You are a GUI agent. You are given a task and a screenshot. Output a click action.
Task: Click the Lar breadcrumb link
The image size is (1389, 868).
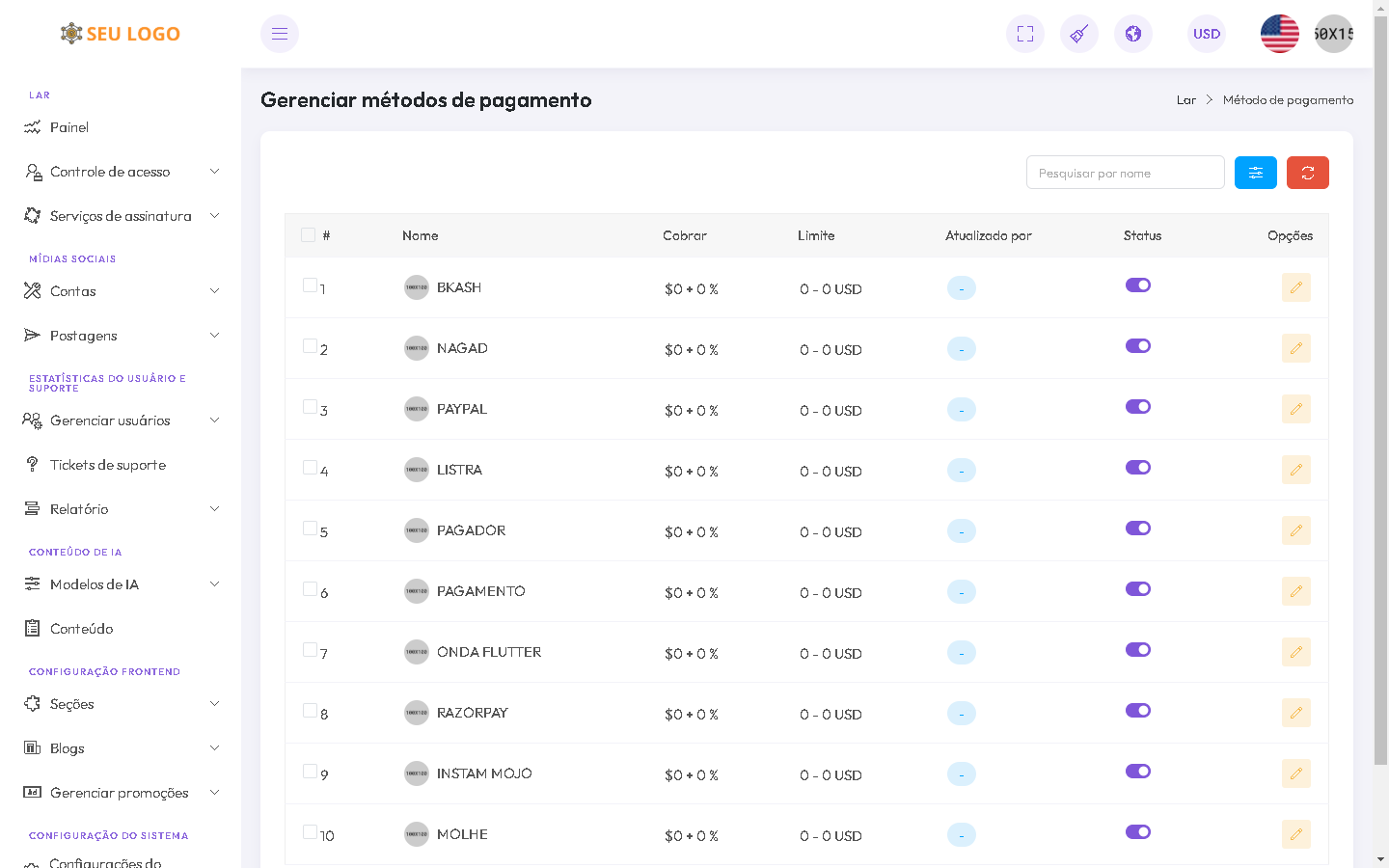pos(1185,100)
